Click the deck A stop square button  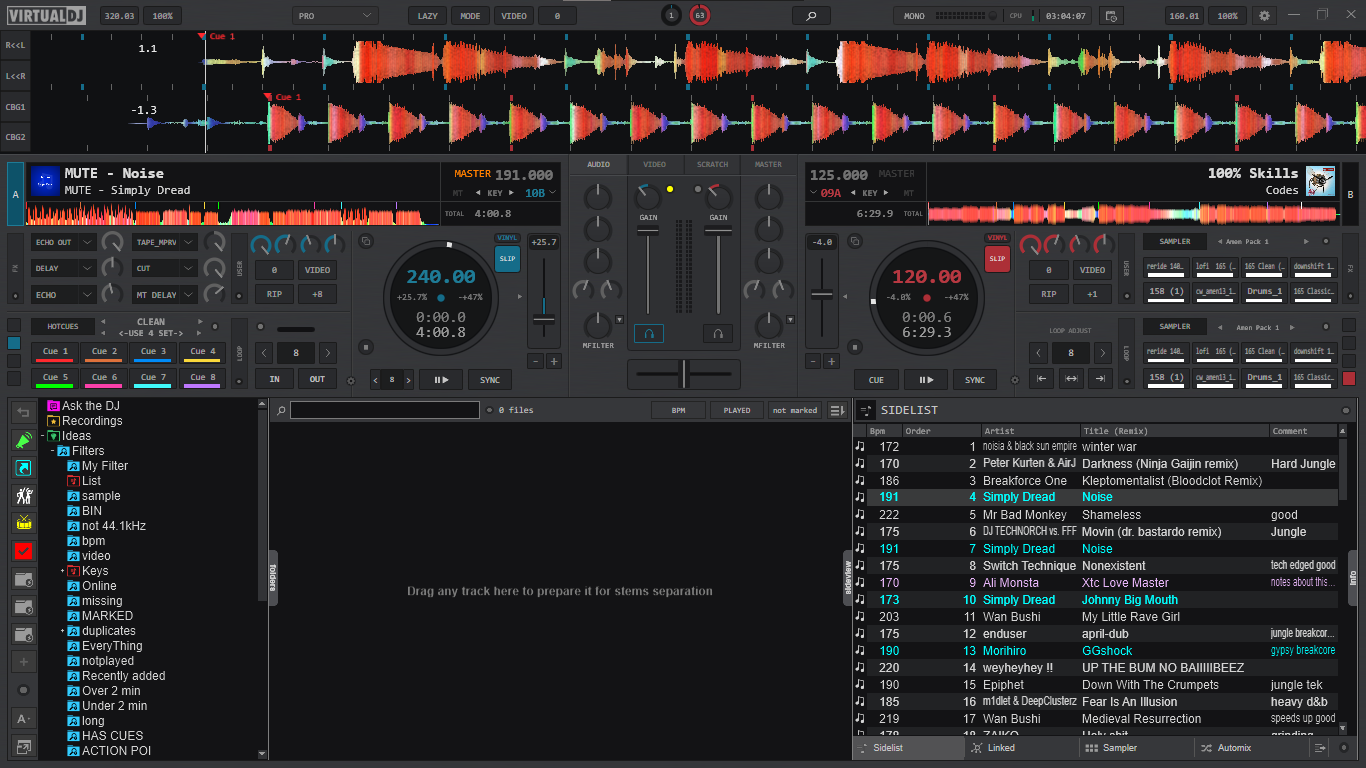[x=366, y=347]
